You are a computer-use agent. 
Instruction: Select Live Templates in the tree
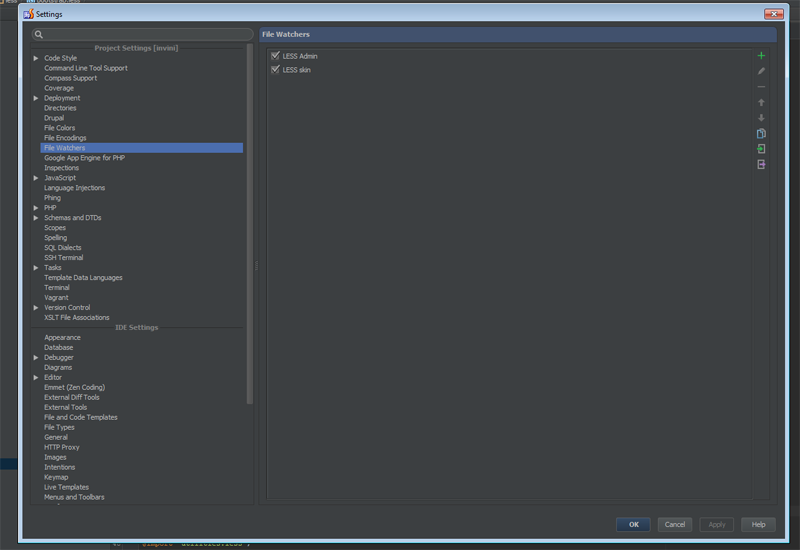click(x=66, y=487)
